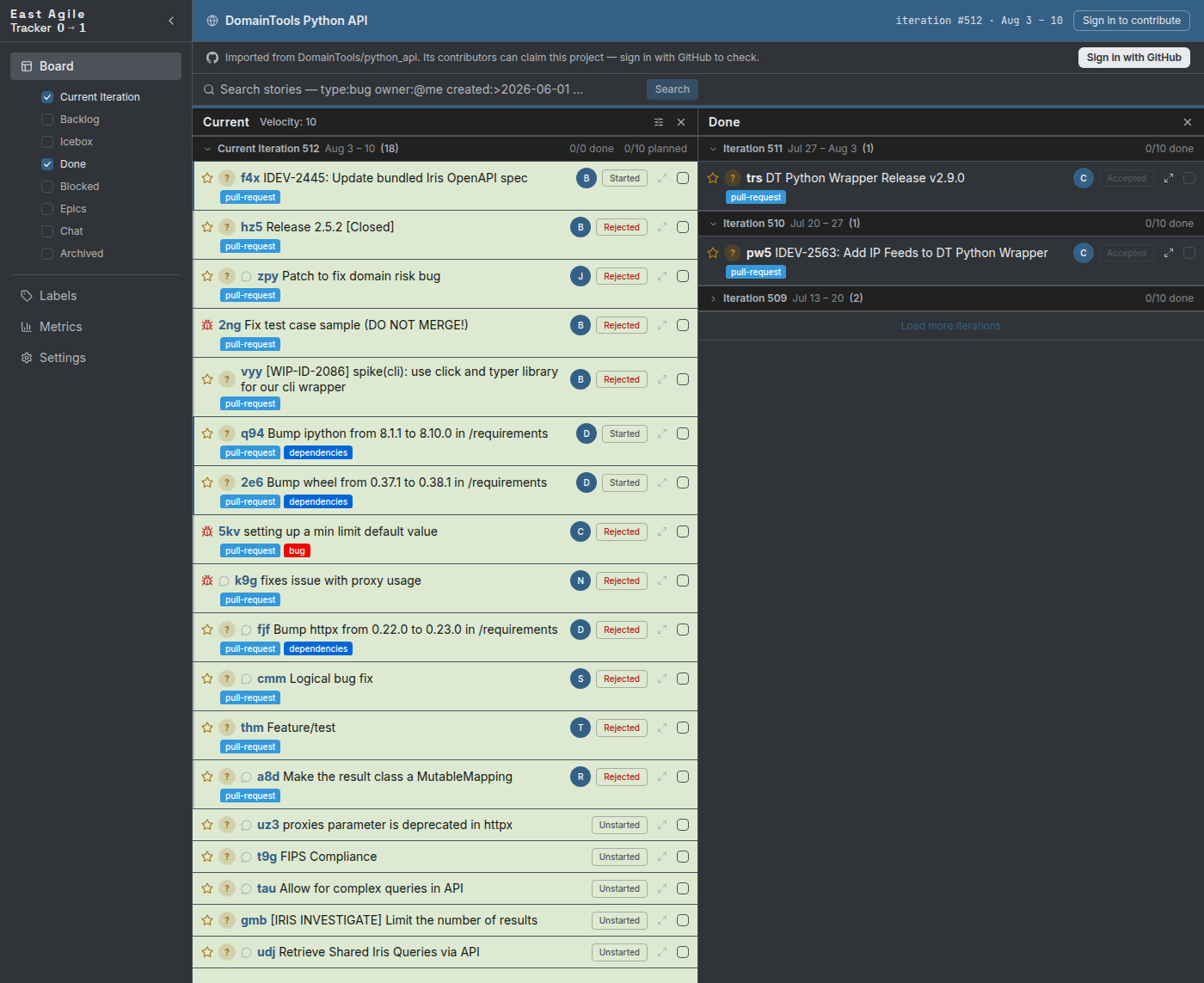The height and width of the screenshot is (983, 1204).
Task: Select the checkbox for the uz3 proxies story
Action: pyautogui.click(x=683, y=825)
